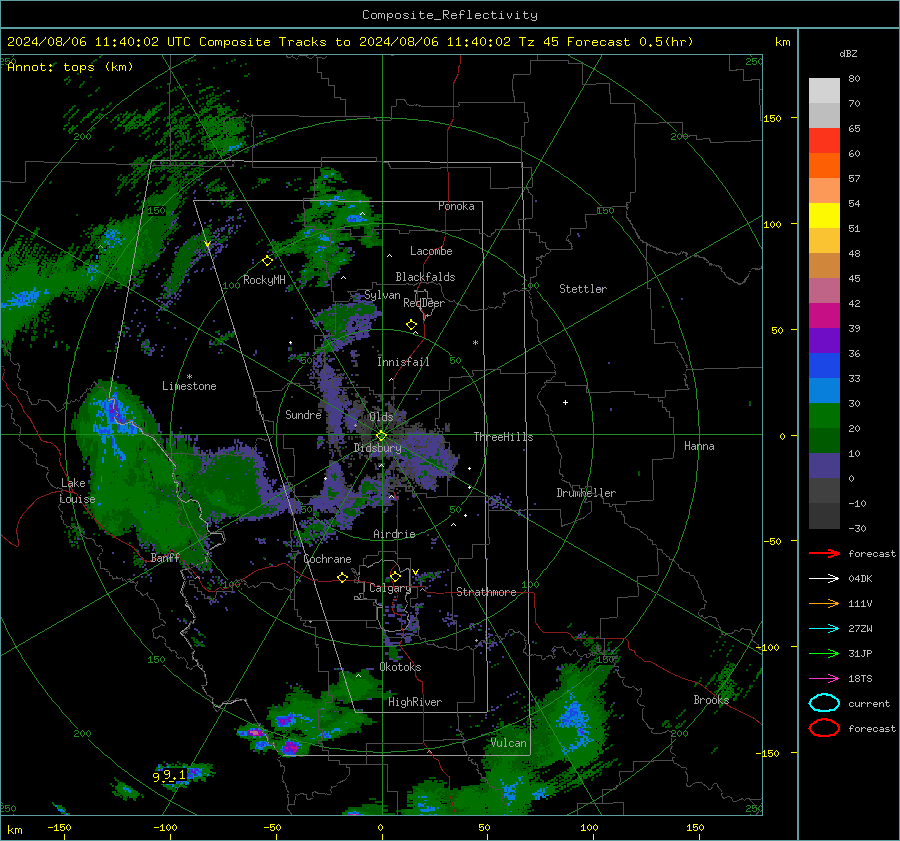Click the Limestone label on the map
Screen dimensions: 900x841
189,386
